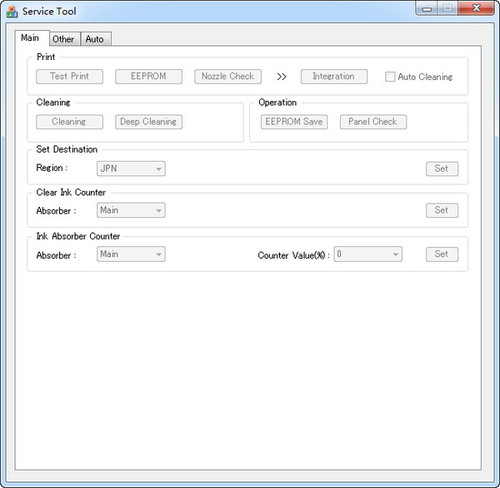Viewport: 500px width, 488px height.
Task: Click the Service Tool app icon
Action: (12, 11)
